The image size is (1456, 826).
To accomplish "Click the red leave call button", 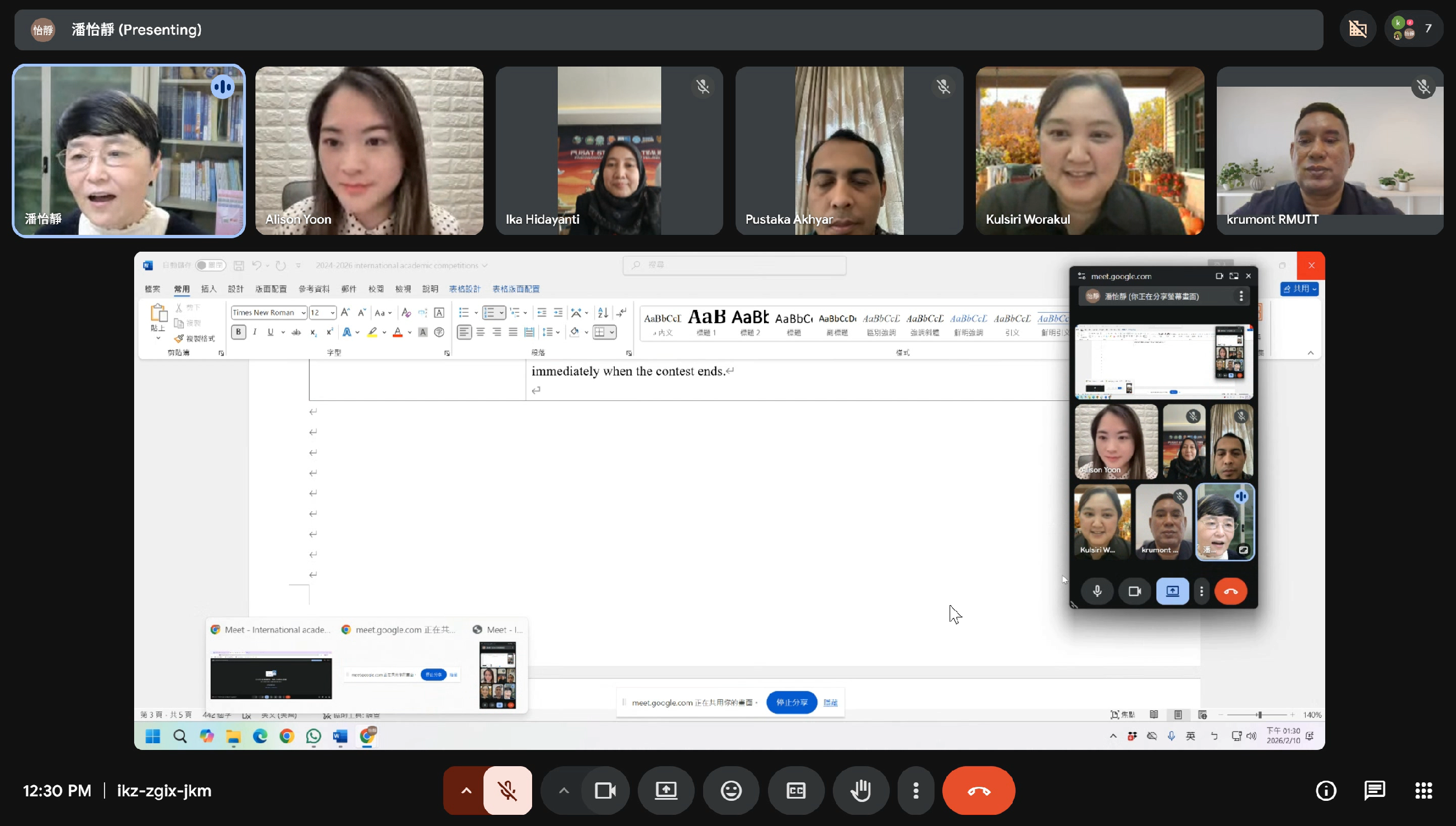I will pos(978,790).
